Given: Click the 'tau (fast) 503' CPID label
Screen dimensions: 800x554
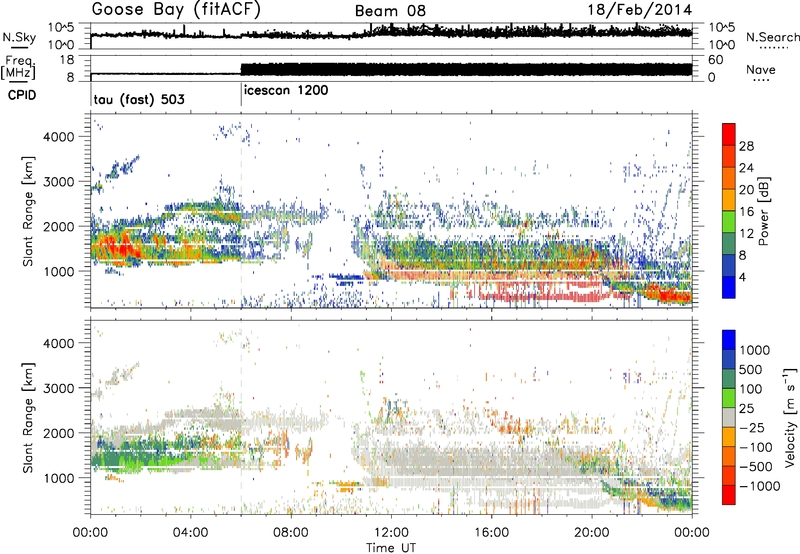Looking at the screenshot, I should coord(139,99).
